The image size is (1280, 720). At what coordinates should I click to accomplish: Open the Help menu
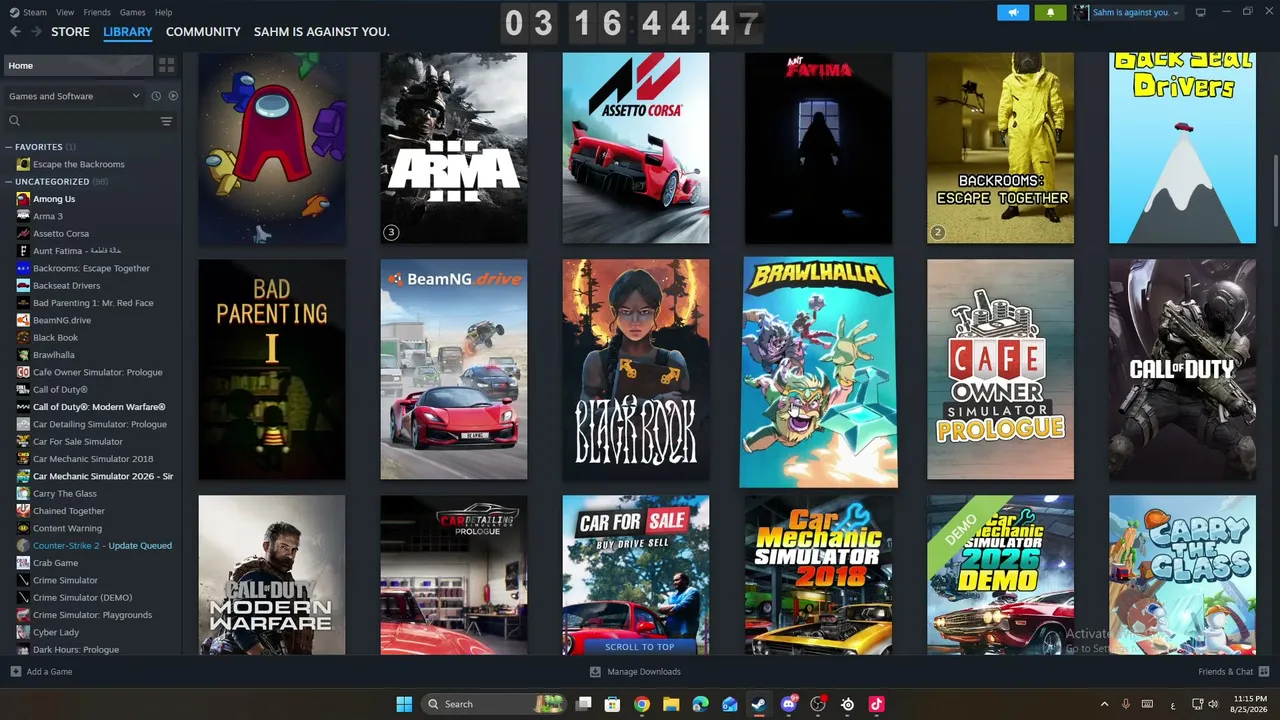(x=163, y=12)
